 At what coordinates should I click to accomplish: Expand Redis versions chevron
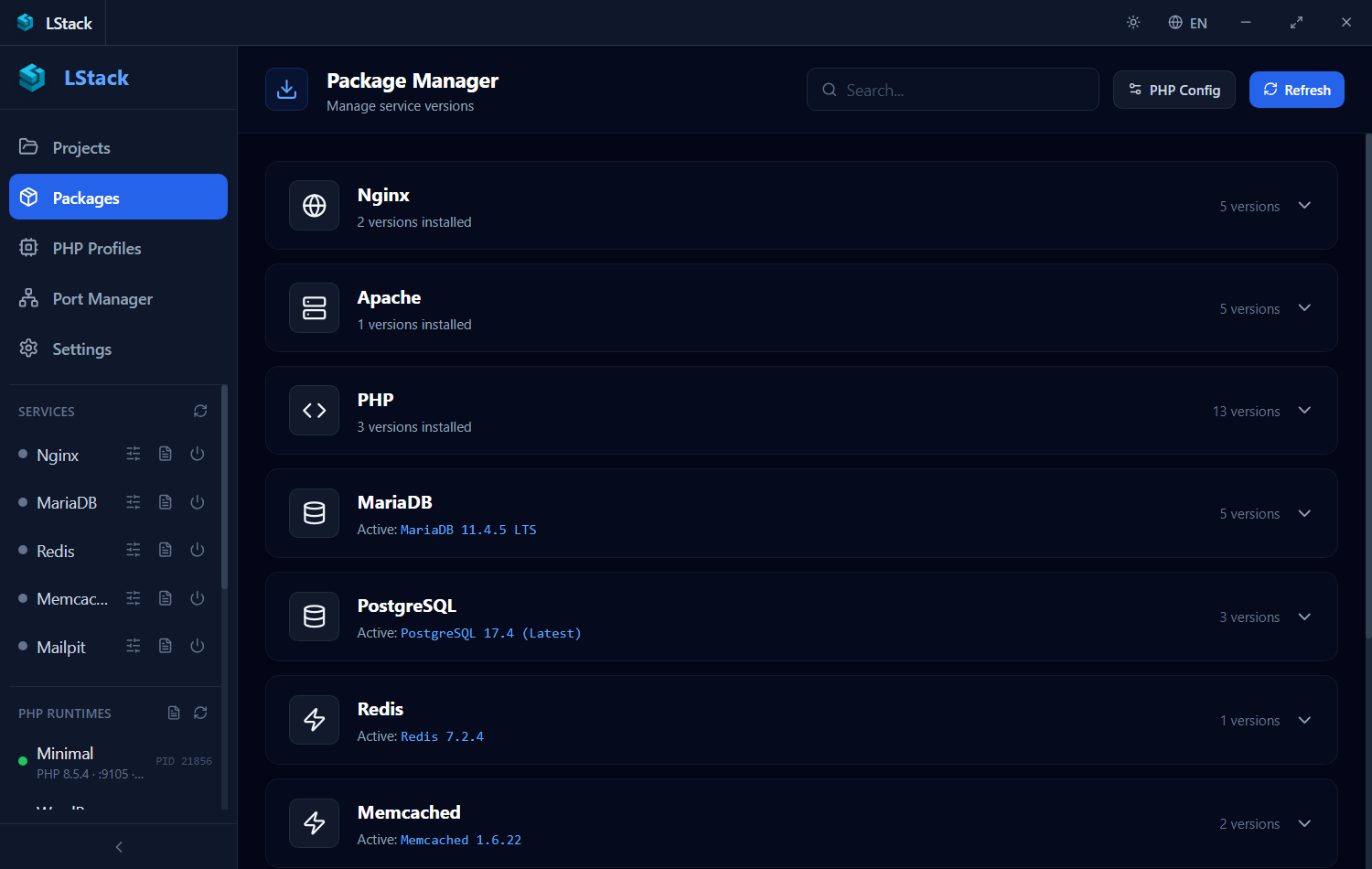(1304, 720)
